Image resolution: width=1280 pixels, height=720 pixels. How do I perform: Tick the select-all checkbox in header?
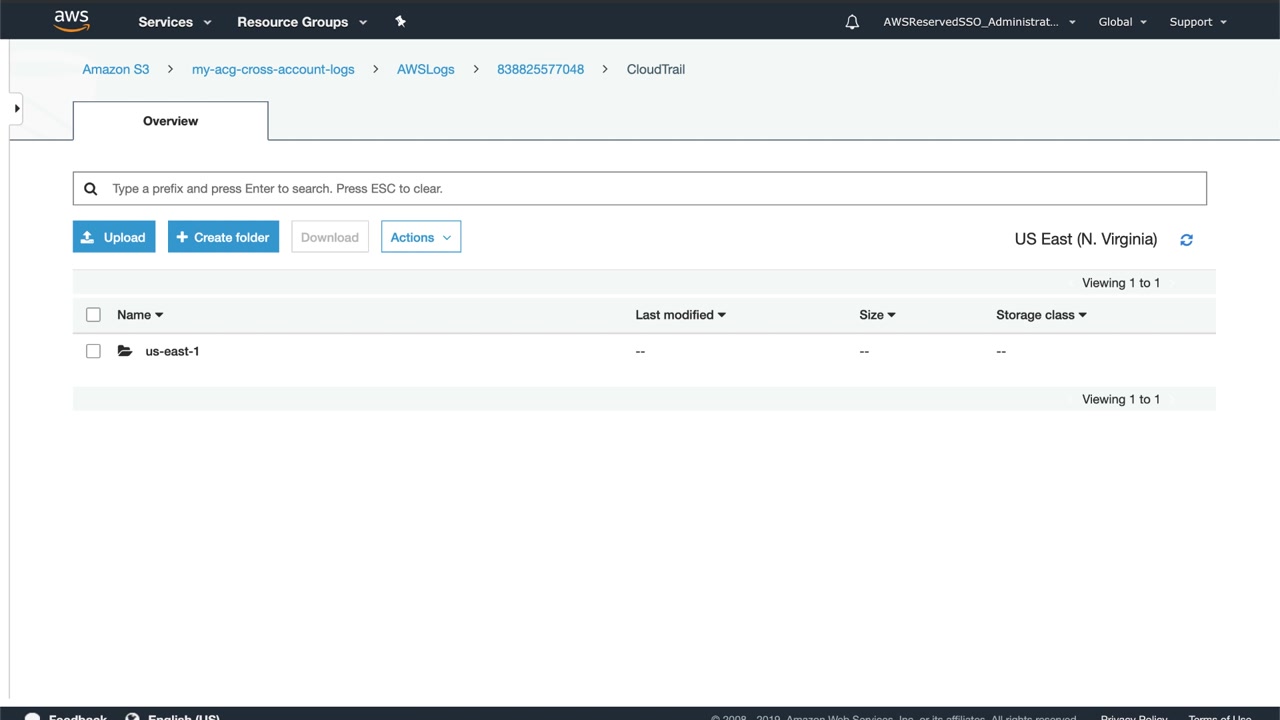click(x=93, y=315)
